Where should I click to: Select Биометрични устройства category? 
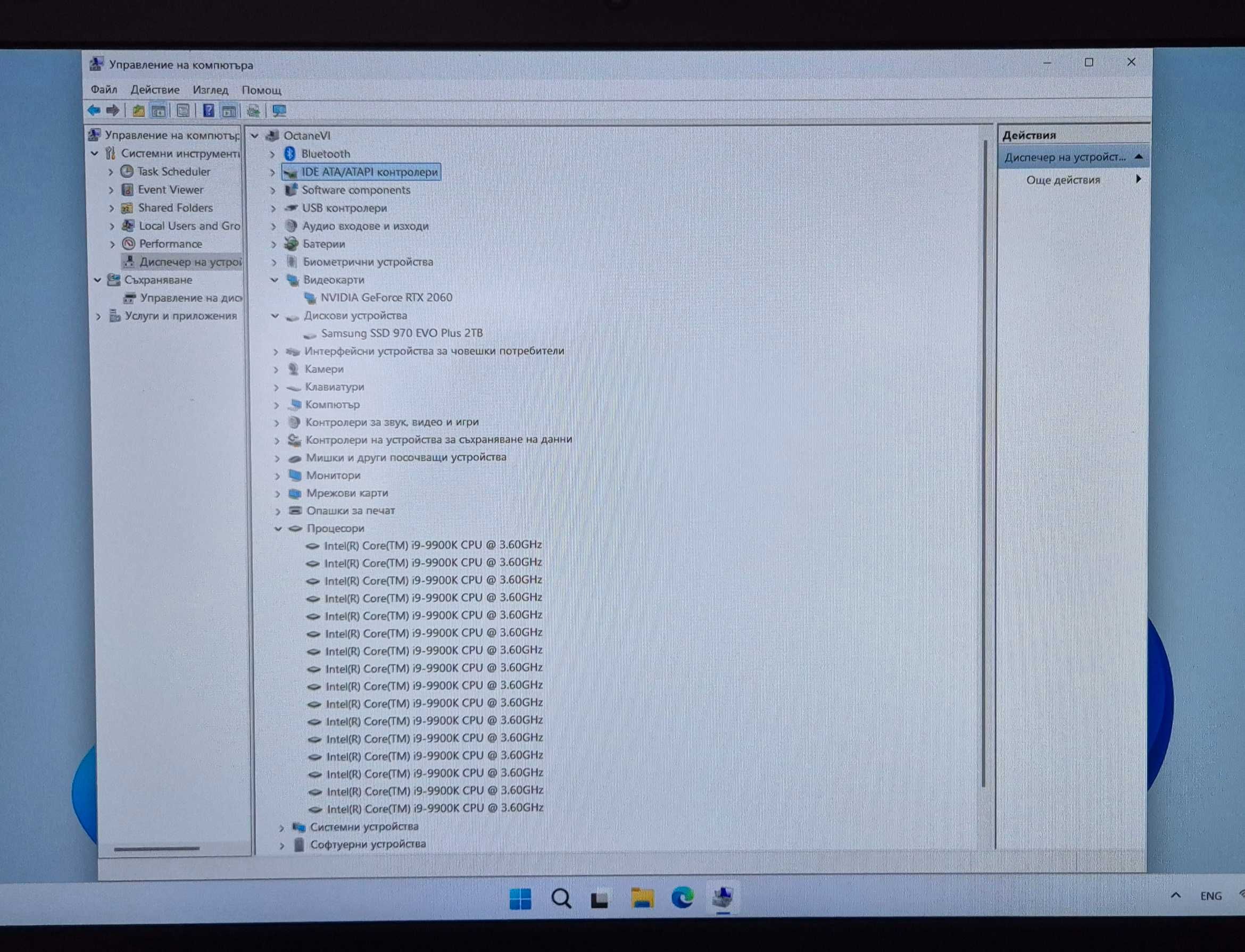pyautogui.click(x=368, y=262)
